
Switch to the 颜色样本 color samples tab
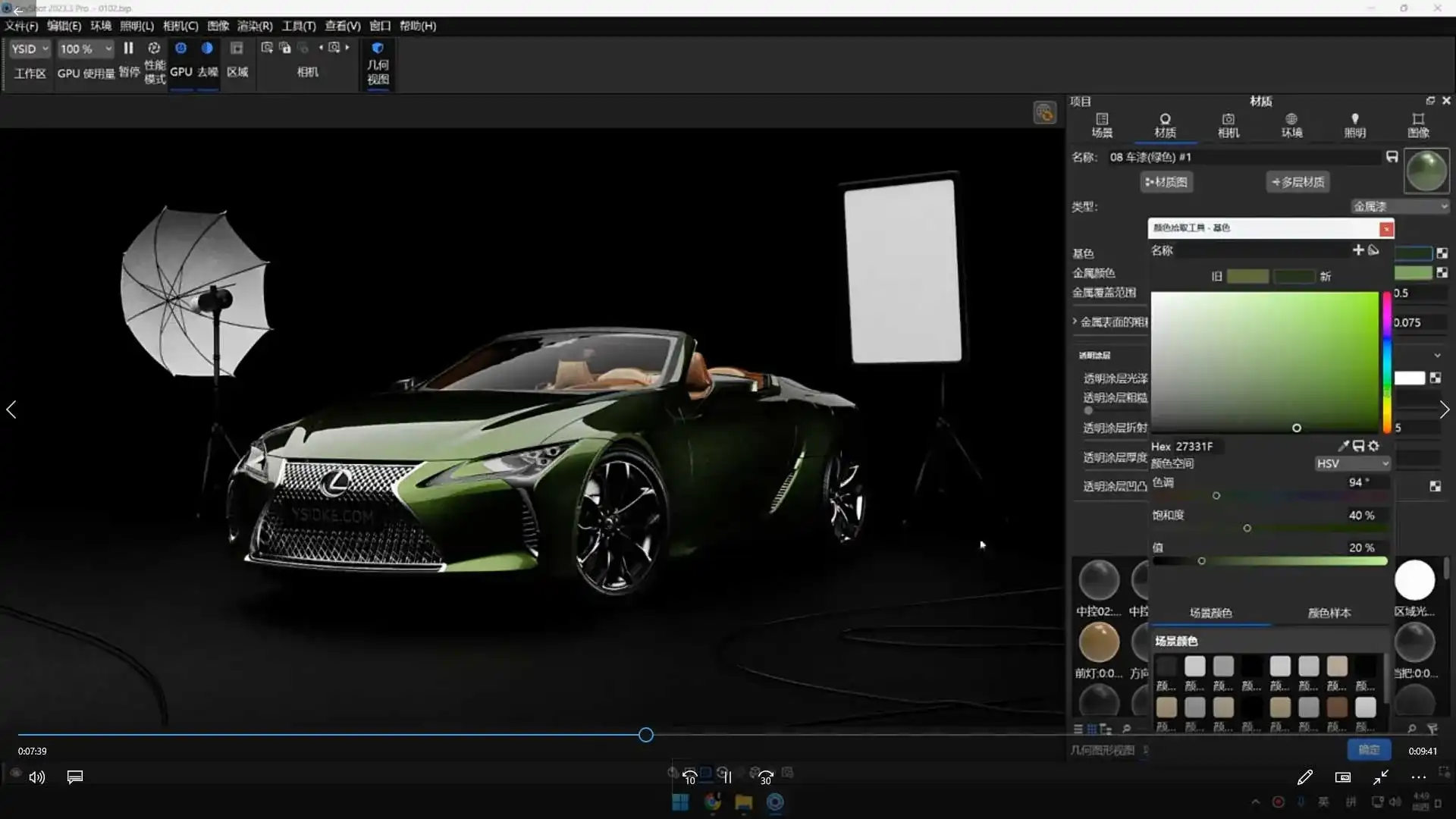tap(1329, 613)
